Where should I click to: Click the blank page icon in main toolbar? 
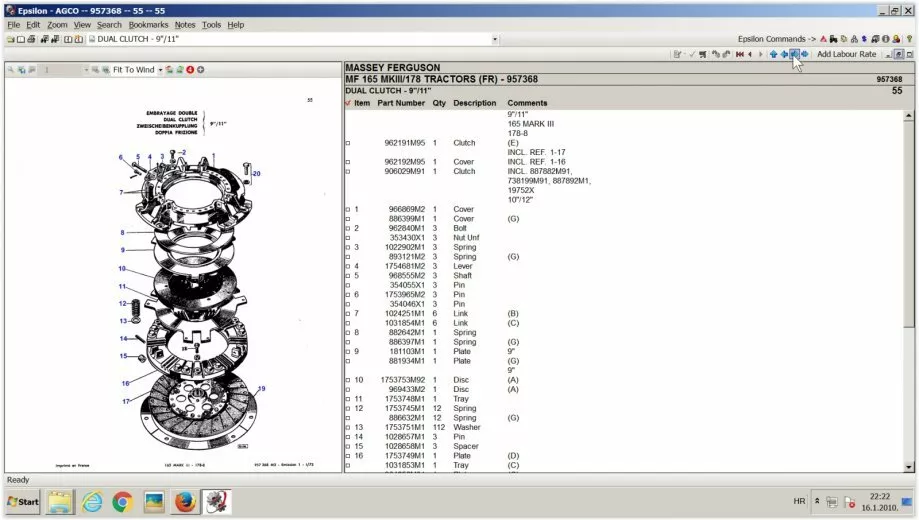[21, 39]
